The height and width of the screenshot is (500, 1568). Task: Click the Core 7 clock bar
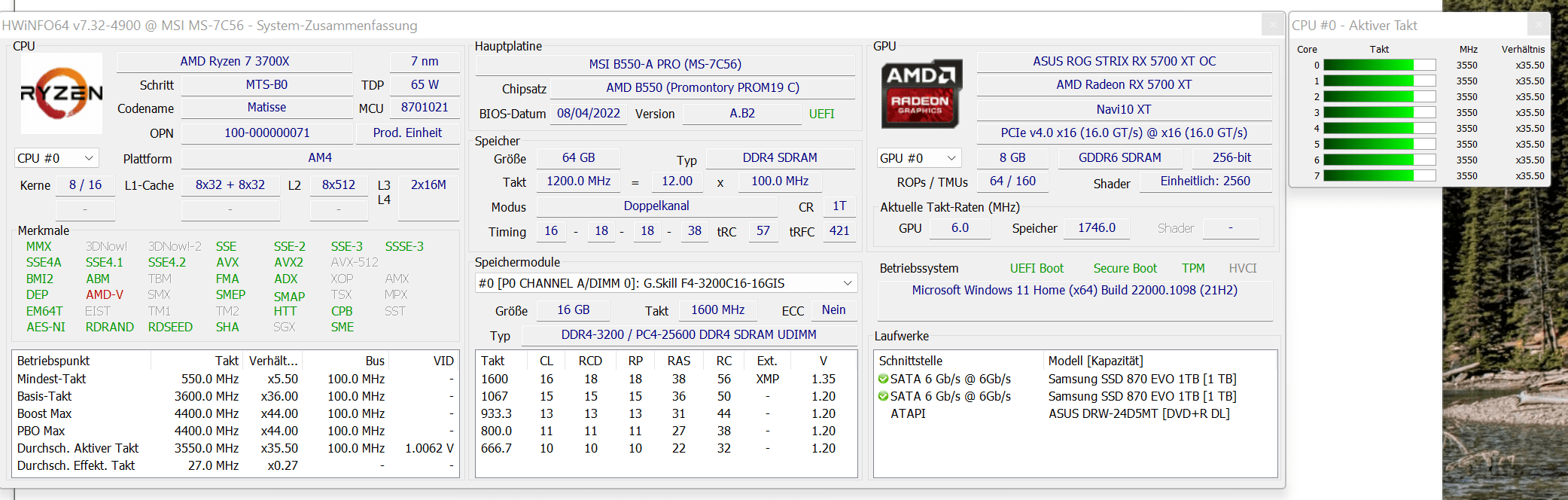pos(1379,176)
